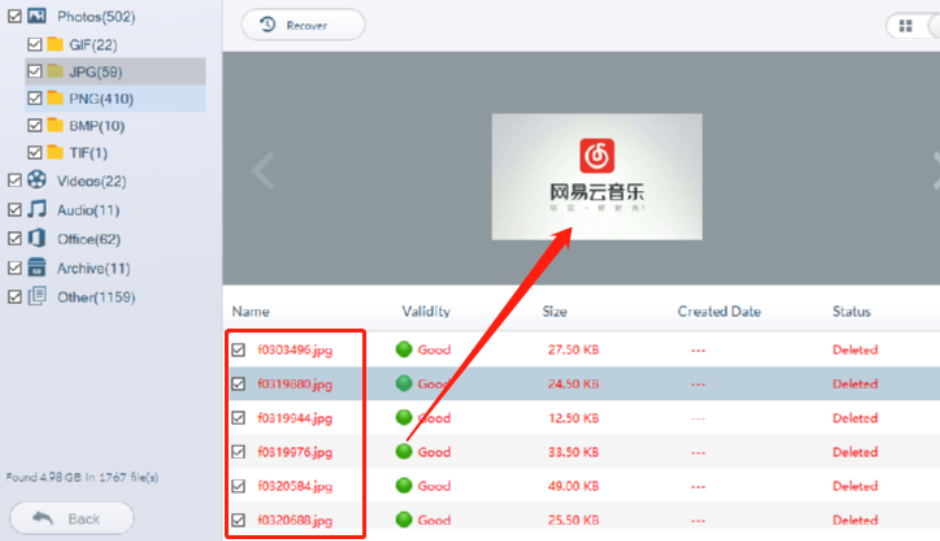The height and width of the screenshot is (541, 940).
Task: Sort by Created Date column header
Action: [x=719, y=311]
